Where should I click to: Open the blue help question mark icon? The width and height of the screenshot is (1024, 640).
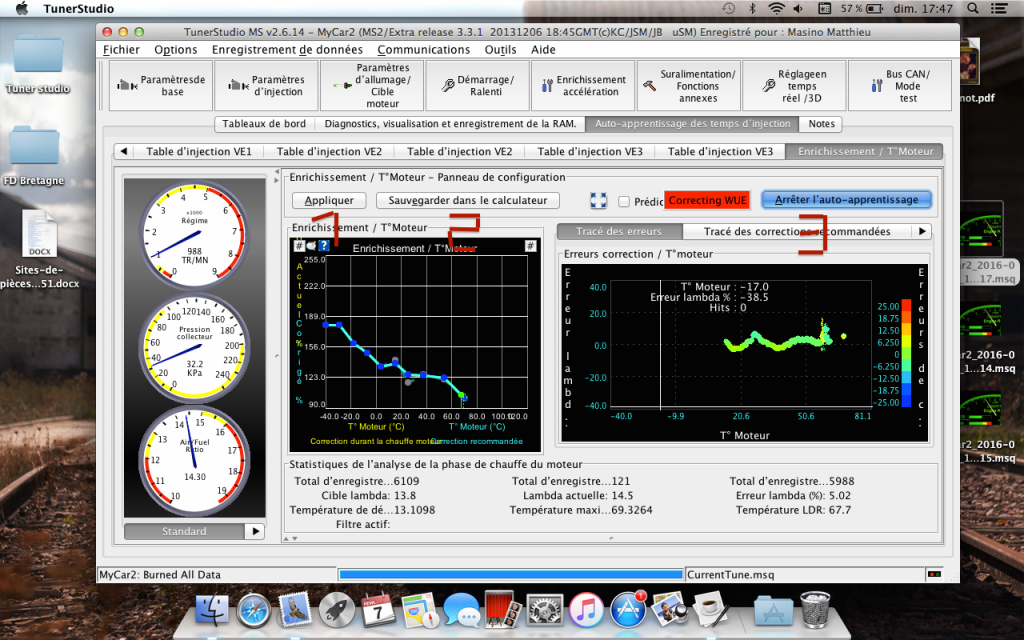(323, 246)
